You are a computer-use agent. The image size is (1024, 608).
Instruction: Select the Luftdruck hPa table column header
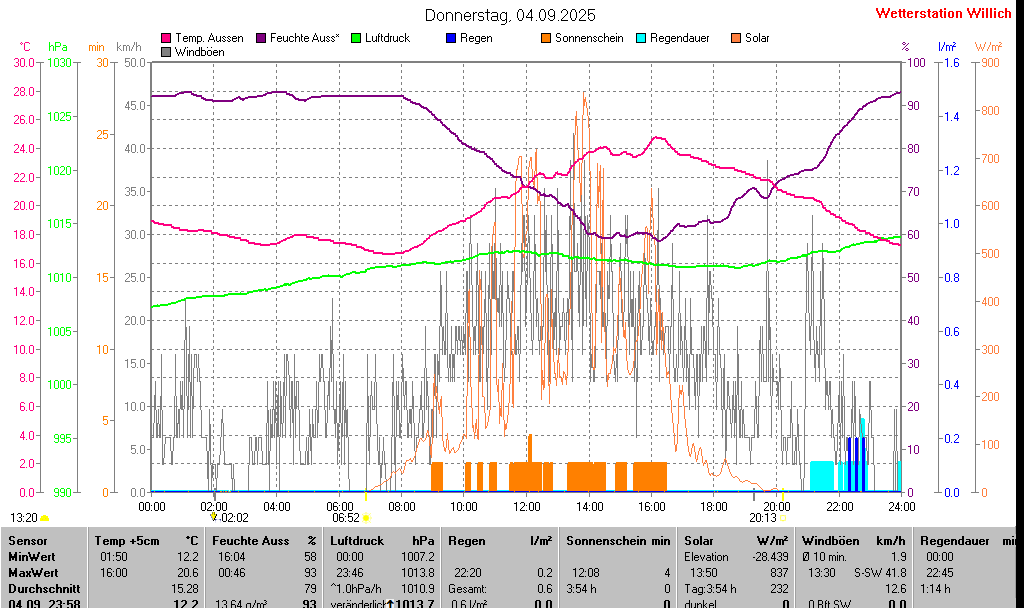(x=383, y=540)
